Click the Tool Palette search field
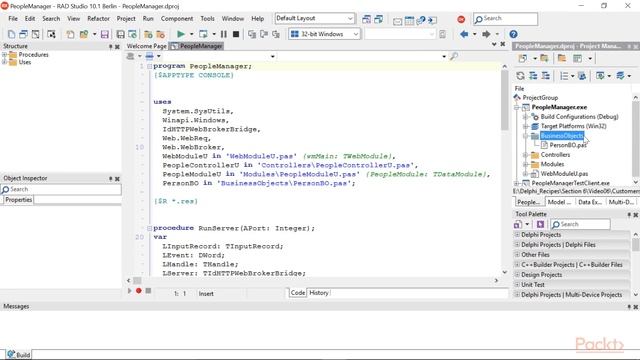This screenshot has width=640, height=360. tap(580, 224)
